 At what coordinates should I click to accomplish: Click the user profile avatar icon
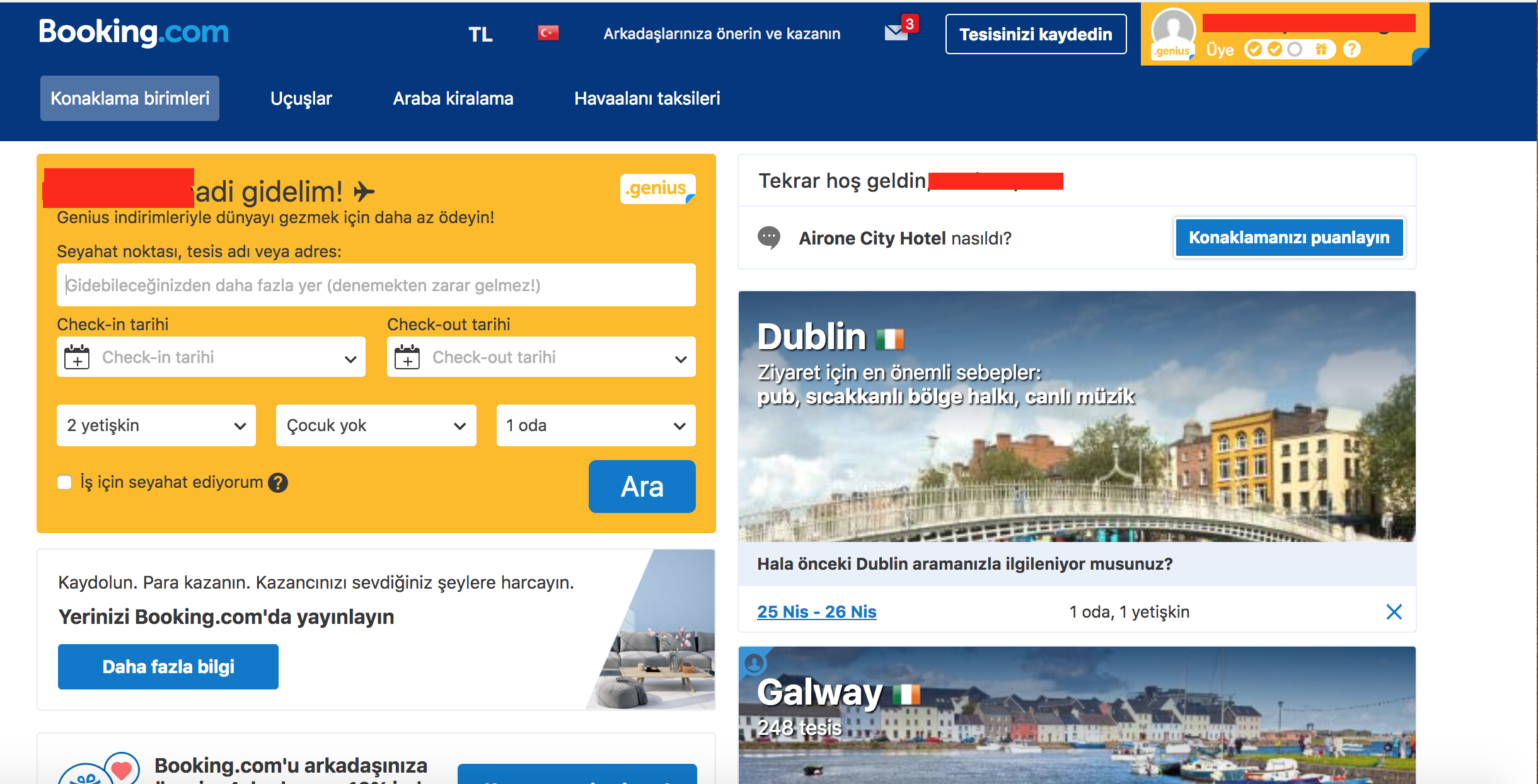1173,33
